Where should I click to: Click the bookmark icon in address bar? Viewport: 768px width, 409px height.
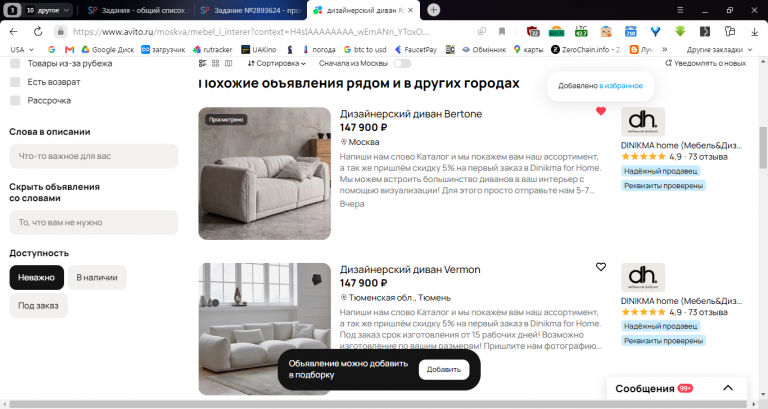pyautogui.click(x=502, y=31)
